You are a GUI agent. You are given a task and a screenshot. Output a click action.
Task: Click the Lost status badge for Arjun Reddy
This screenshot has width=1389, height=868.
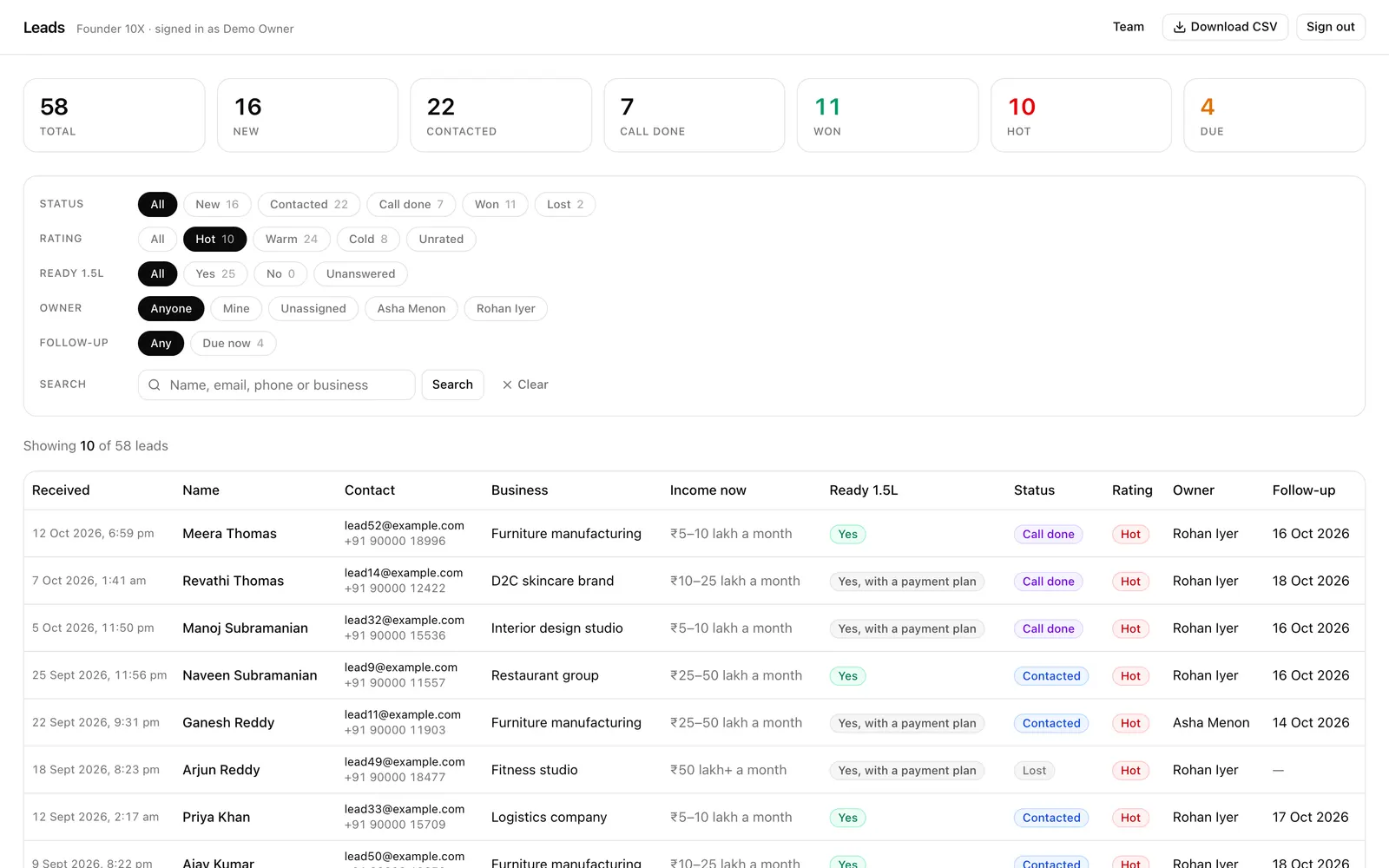tap(1034, 770)
